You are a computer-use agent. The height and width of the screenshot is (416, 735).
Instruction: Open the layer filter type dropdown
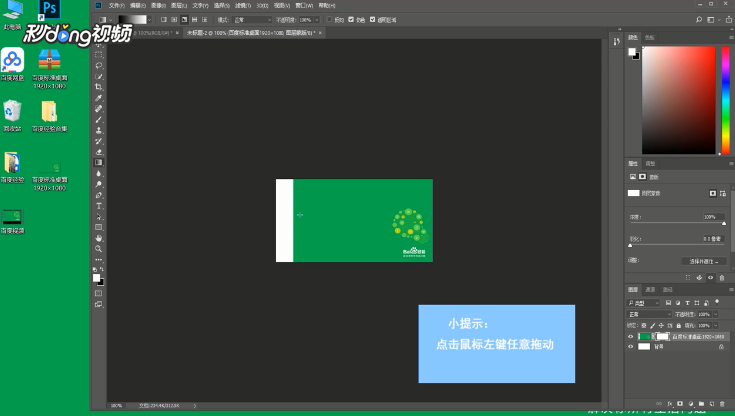tap(644, 303)
